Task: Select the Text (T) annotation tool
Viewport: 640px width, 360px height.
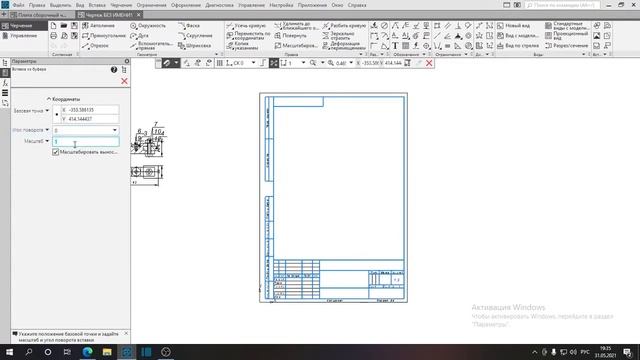Action: 395,46
